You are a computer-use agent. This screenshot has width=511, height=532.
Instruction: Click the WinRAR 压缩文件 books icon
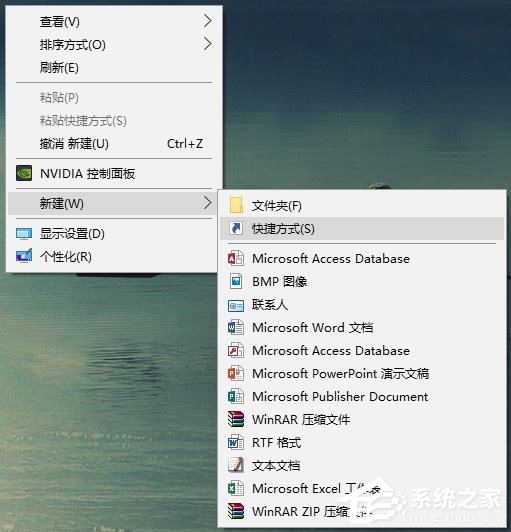pyautogui.click(x=236, y=419)
